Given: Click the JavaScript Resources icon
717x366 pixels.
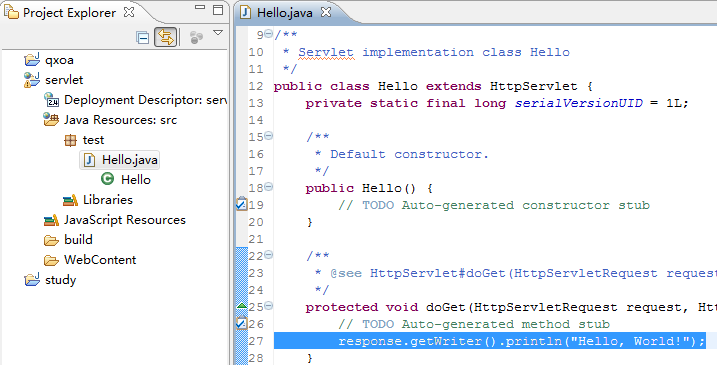Looking at the screenshot, I should click(51, 220).
